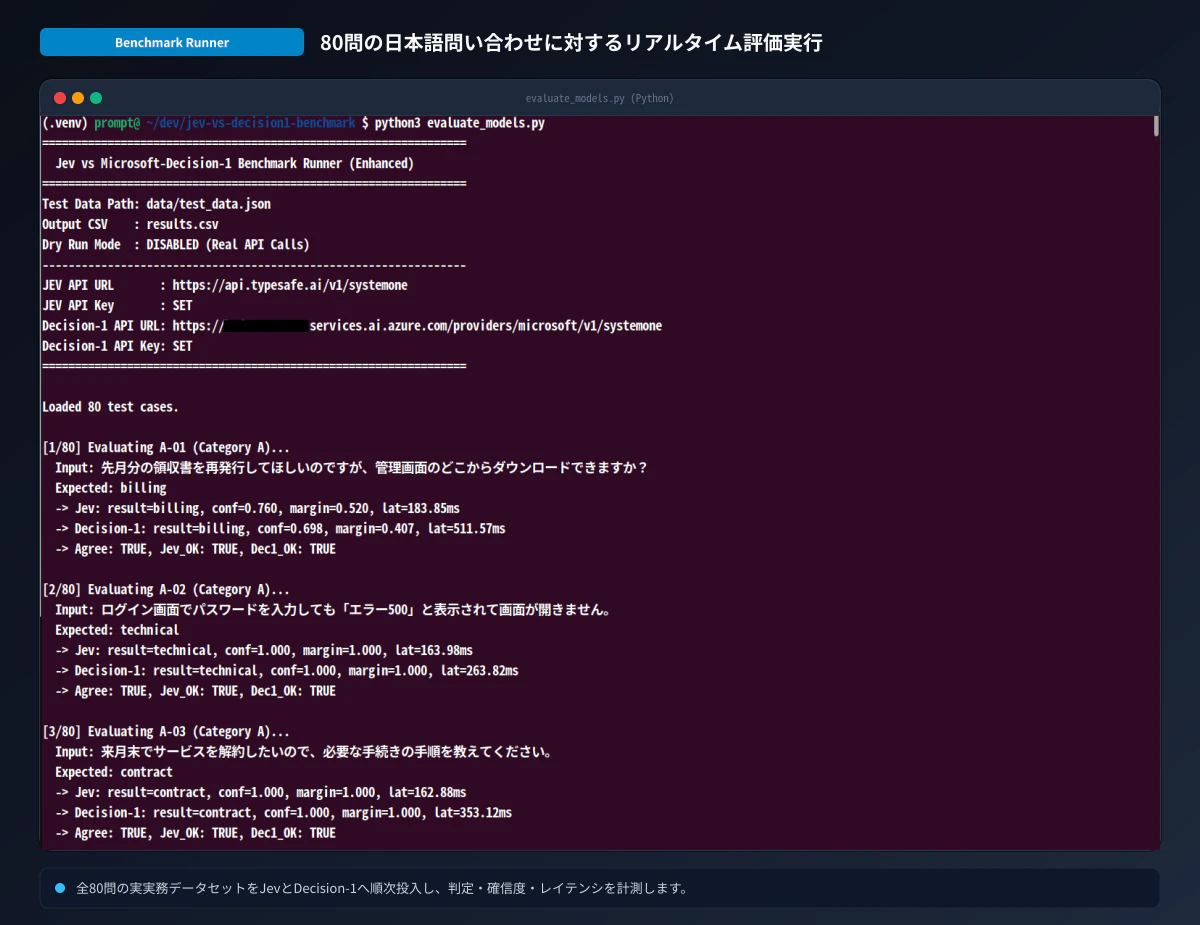Click the Decision-1 result=billing line
This screenshot has width=1200, height=925.
[x=280, y=528]
